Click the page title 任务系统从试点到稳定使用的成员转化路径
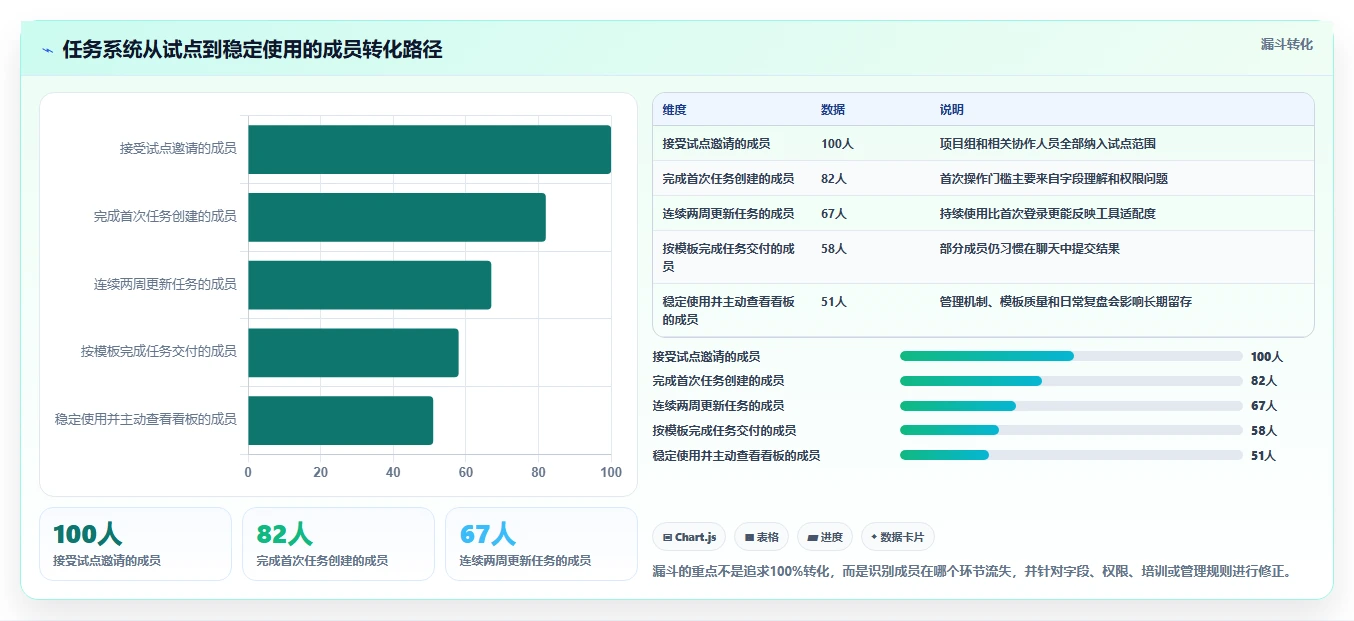Image resolution: width=1354 pixels, height=621 pixels. click(x=252, y=50)
